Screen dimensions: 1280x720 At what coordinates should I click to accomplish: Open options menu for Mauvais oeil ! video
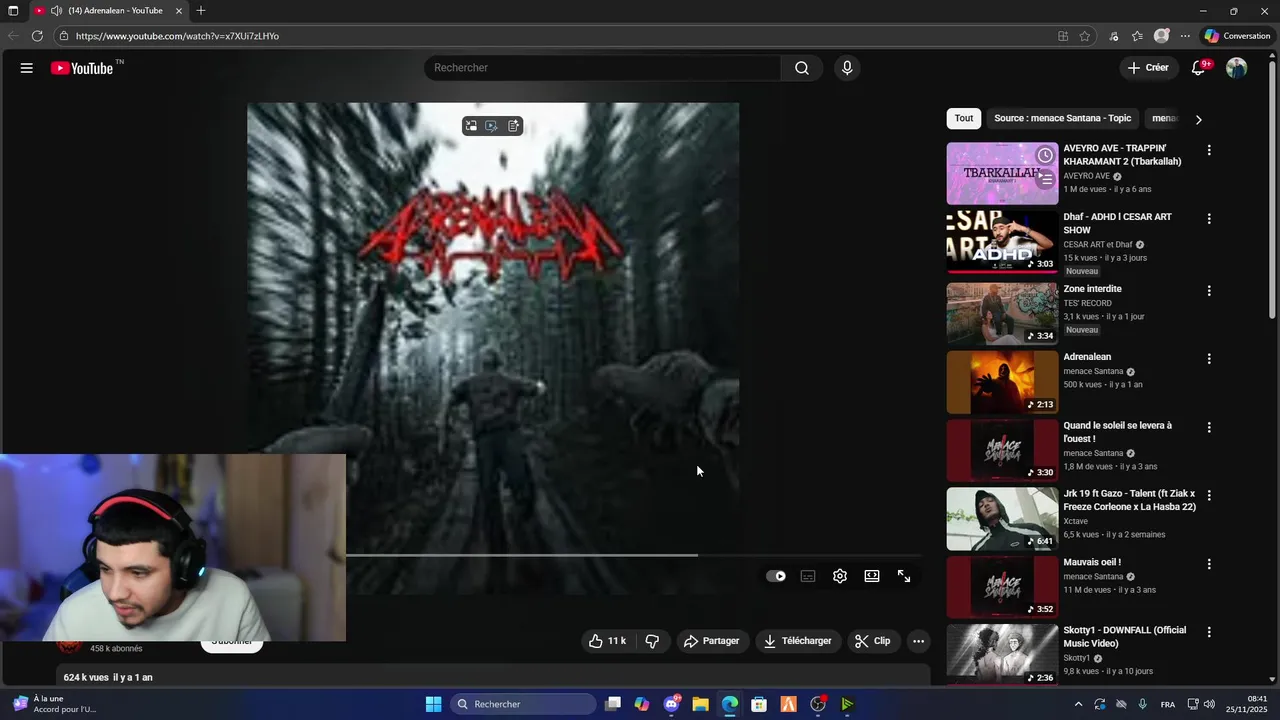tap(1209, 564)
